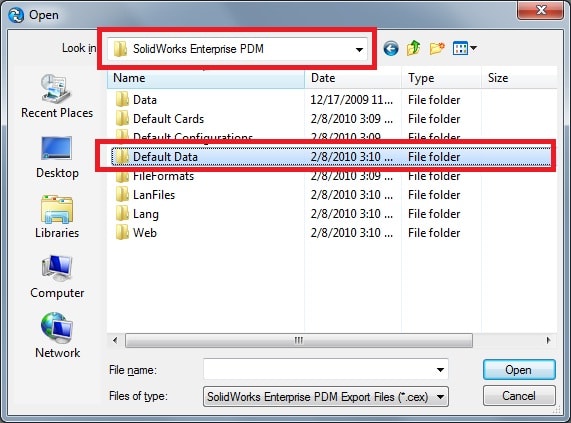Select the Data folder

point(145,100)
